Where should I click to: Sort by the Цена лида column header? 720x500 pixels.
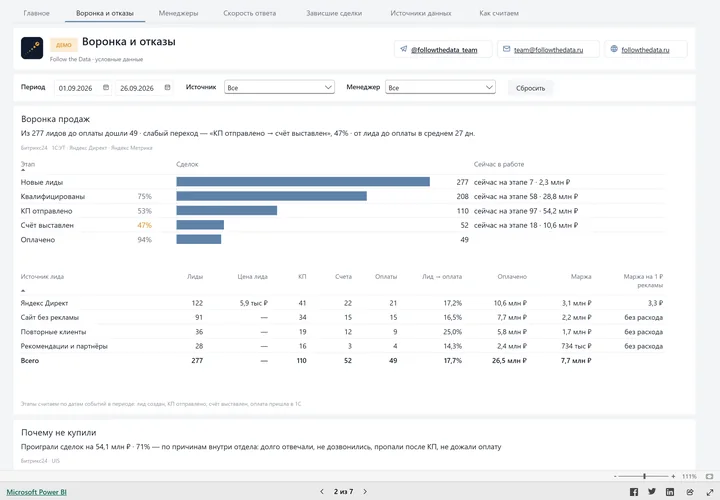click(x=253, y=276)
